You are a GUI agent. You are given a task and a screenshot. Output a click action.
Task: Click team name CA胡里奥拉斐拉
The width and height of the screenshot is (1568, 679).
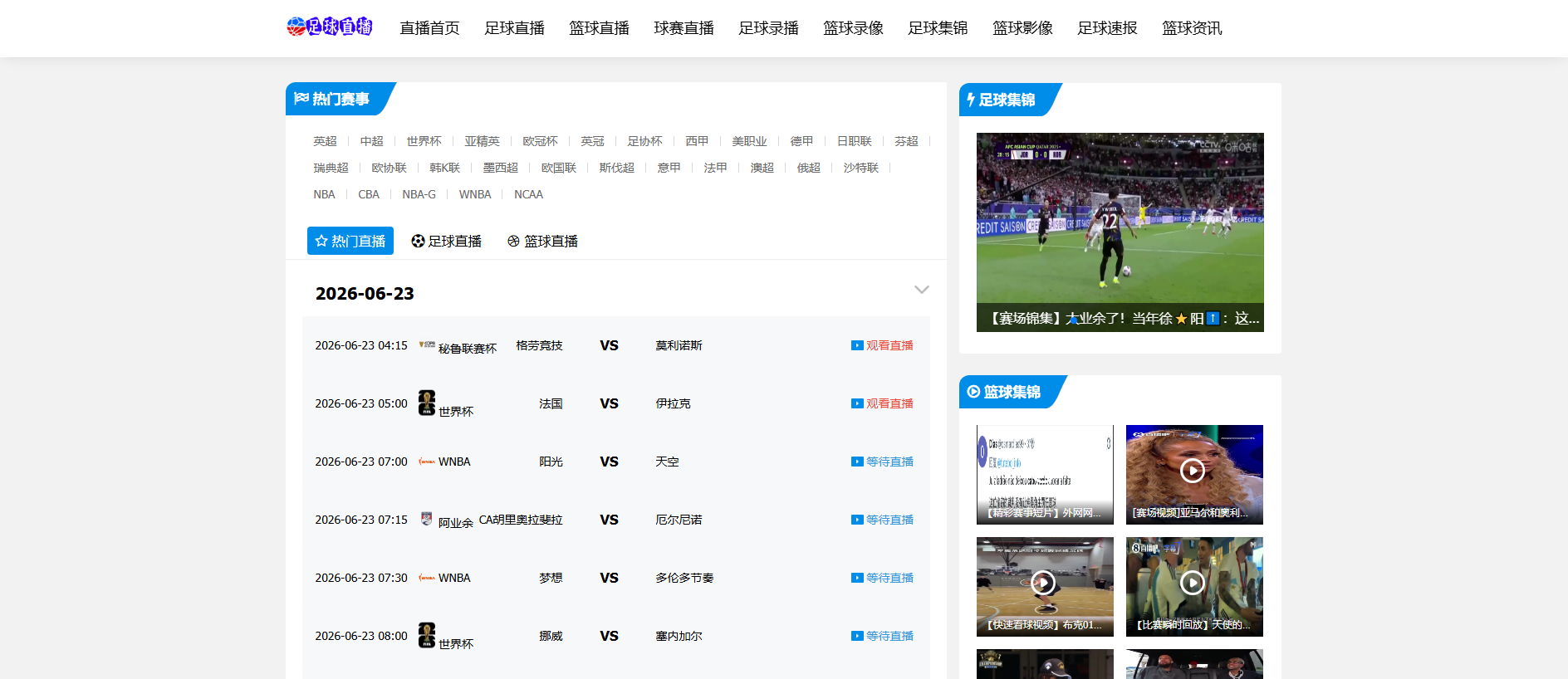pyautogui.click(x=521, y=520)
